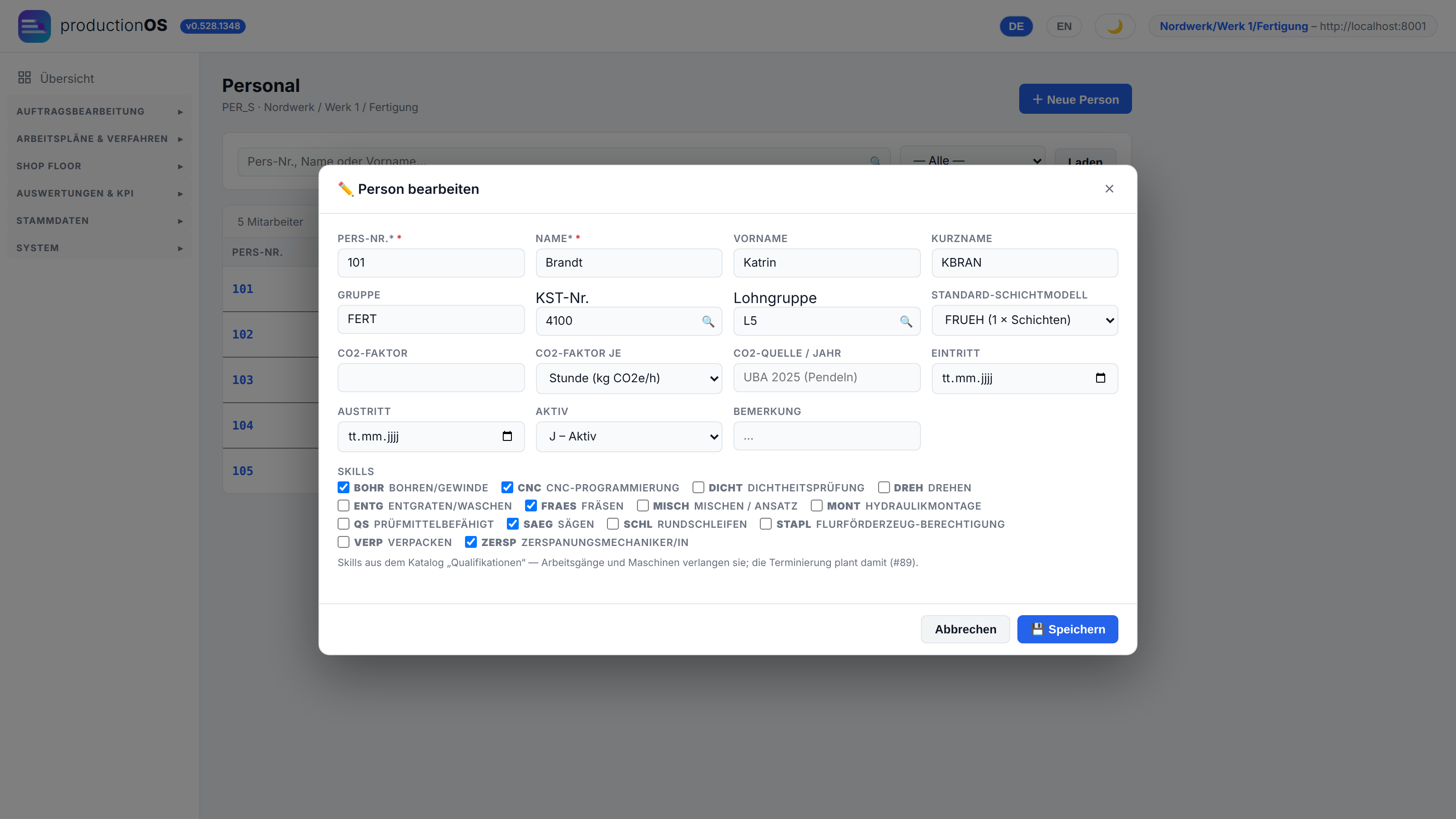Click the Speichern button

[x=1067, y=629]
